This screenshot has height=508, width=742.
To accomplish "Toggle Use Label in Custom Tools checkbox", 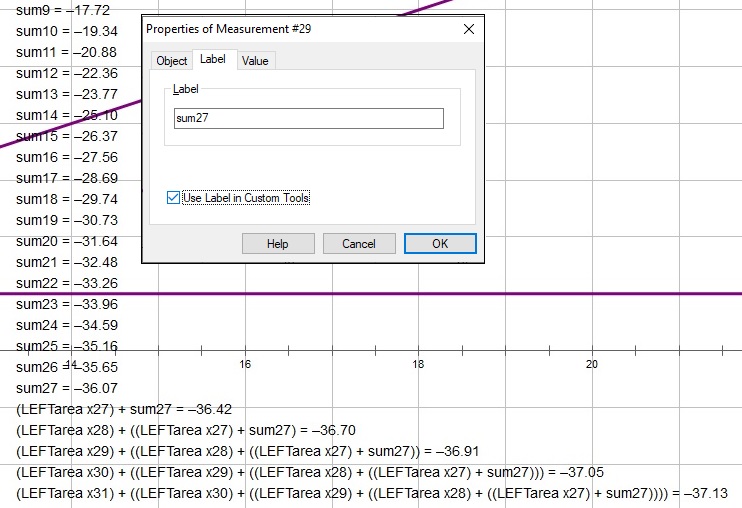I will [x=175, y=198].
